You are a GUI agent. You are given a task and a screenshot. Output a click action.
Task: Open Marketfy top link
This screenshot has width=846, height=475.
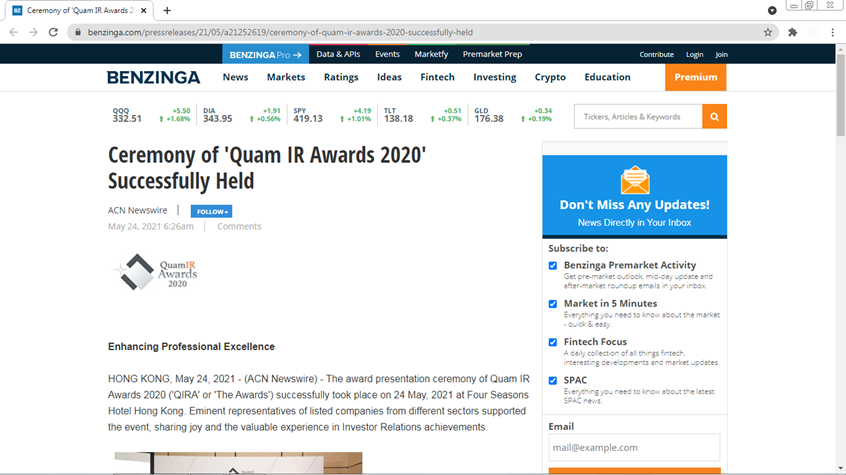pyautogui.click(x=431, y=54)
